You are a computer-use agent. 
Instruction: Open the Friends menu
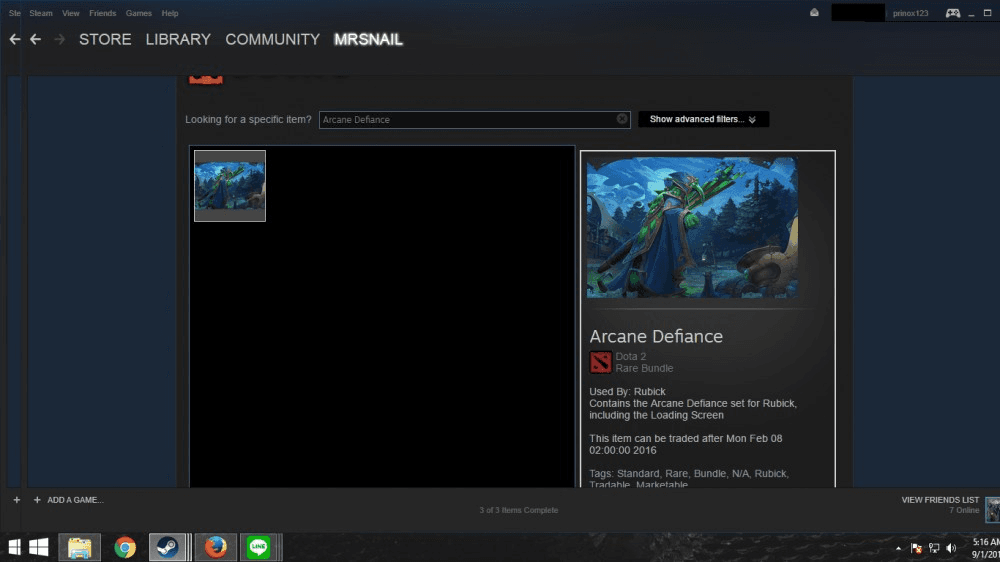[x=103, y=13]
